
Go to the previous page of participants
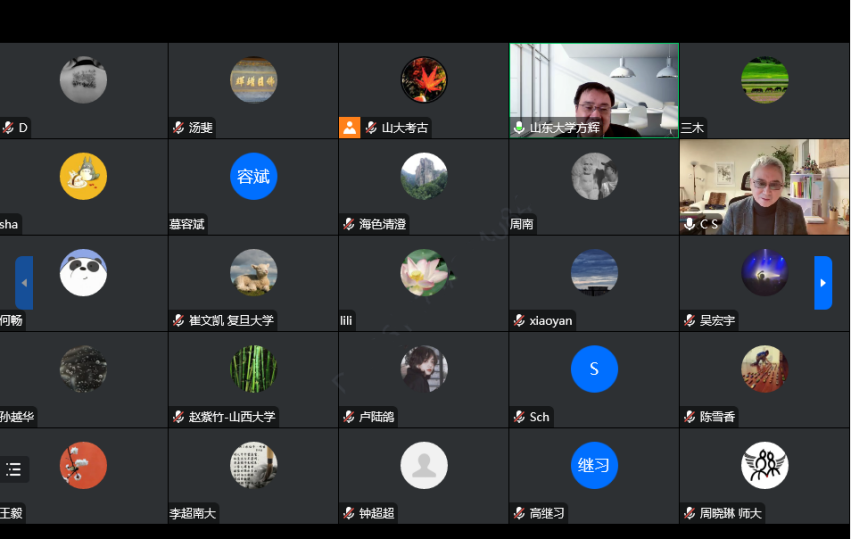[x=24, y=283]
